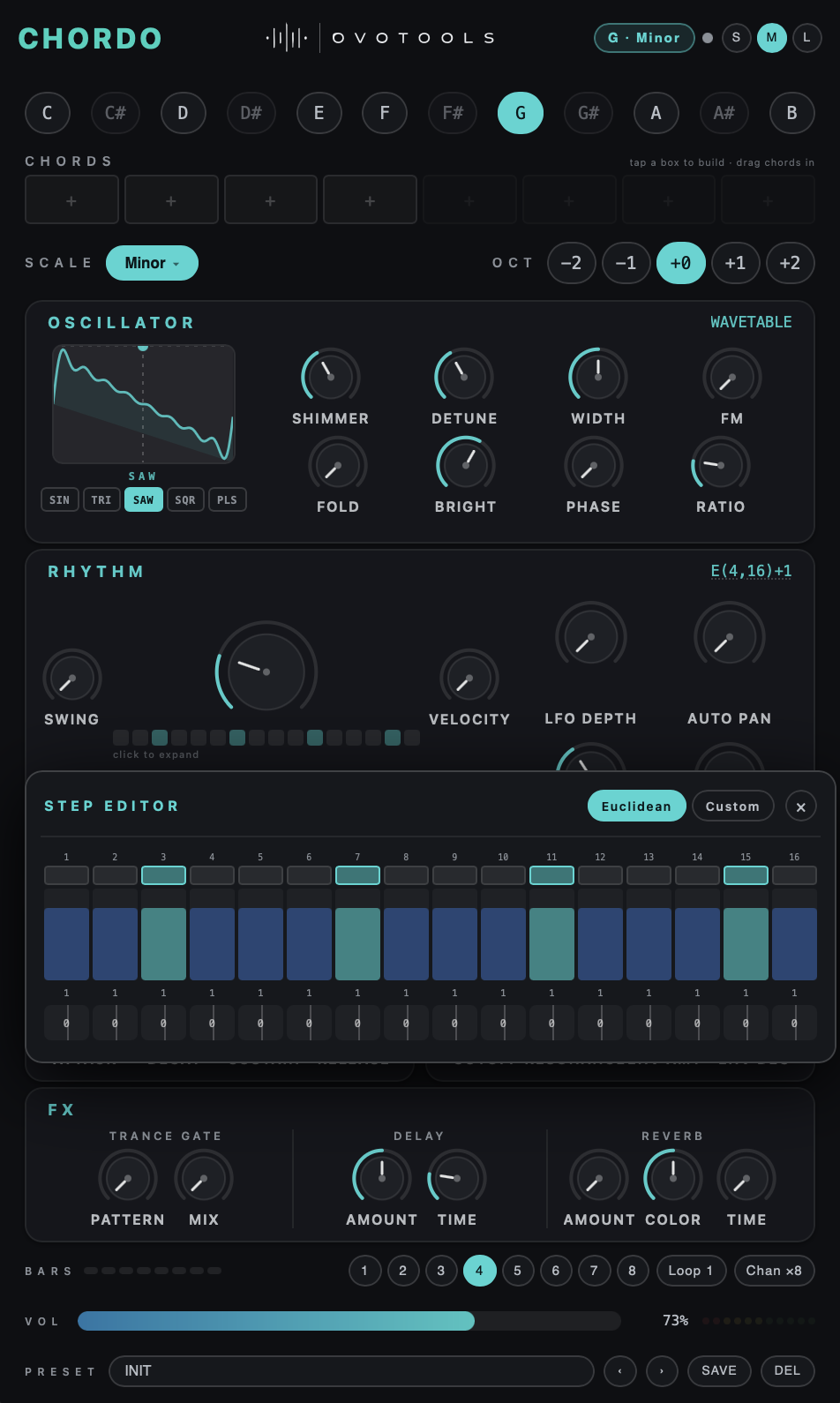Viewport: 840px width, 1403px height.
Task: Expand the rhythm step strip
Action: 266,738
